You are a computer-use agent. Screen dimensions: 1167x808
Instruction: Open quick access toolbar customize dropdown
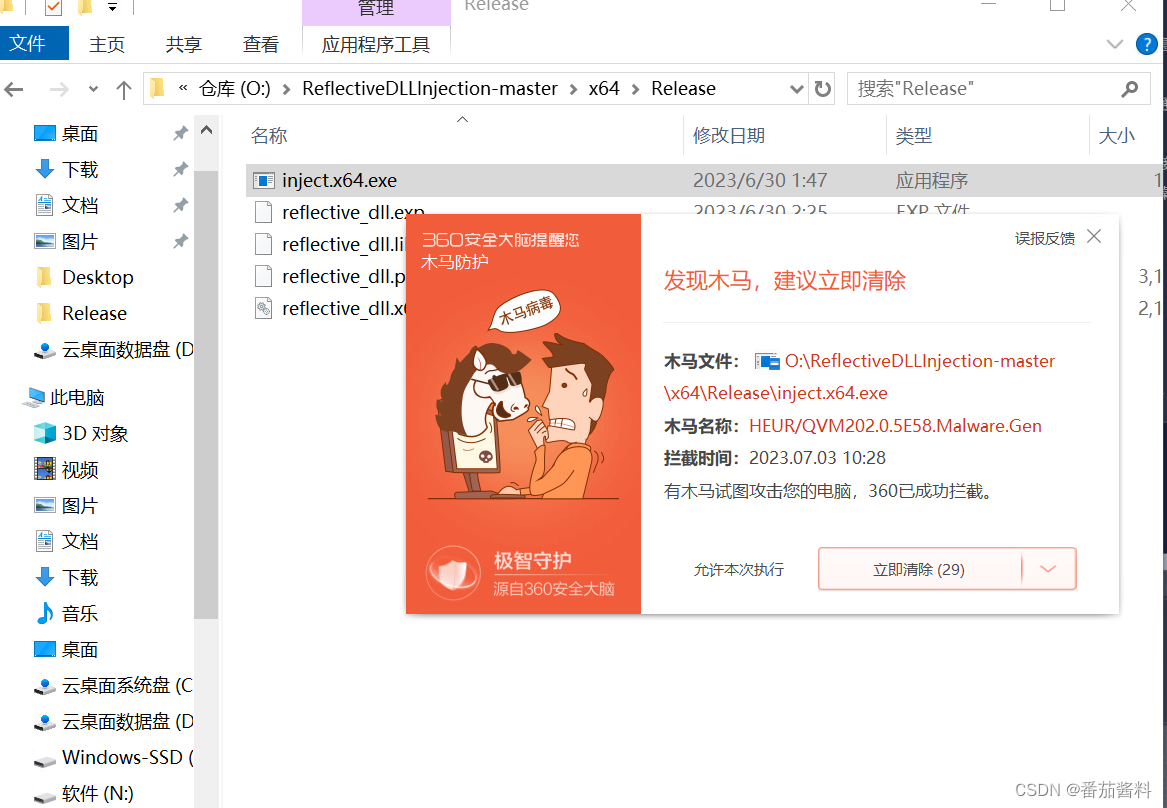click(112, 7)
